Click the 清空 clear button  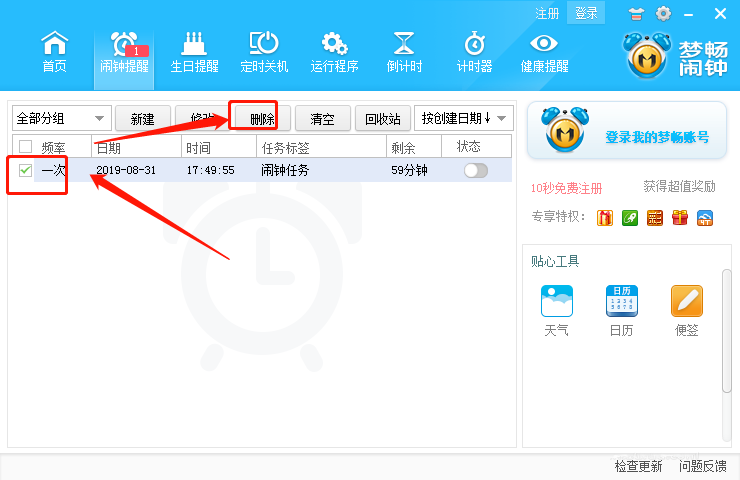(x=323, y=118)
